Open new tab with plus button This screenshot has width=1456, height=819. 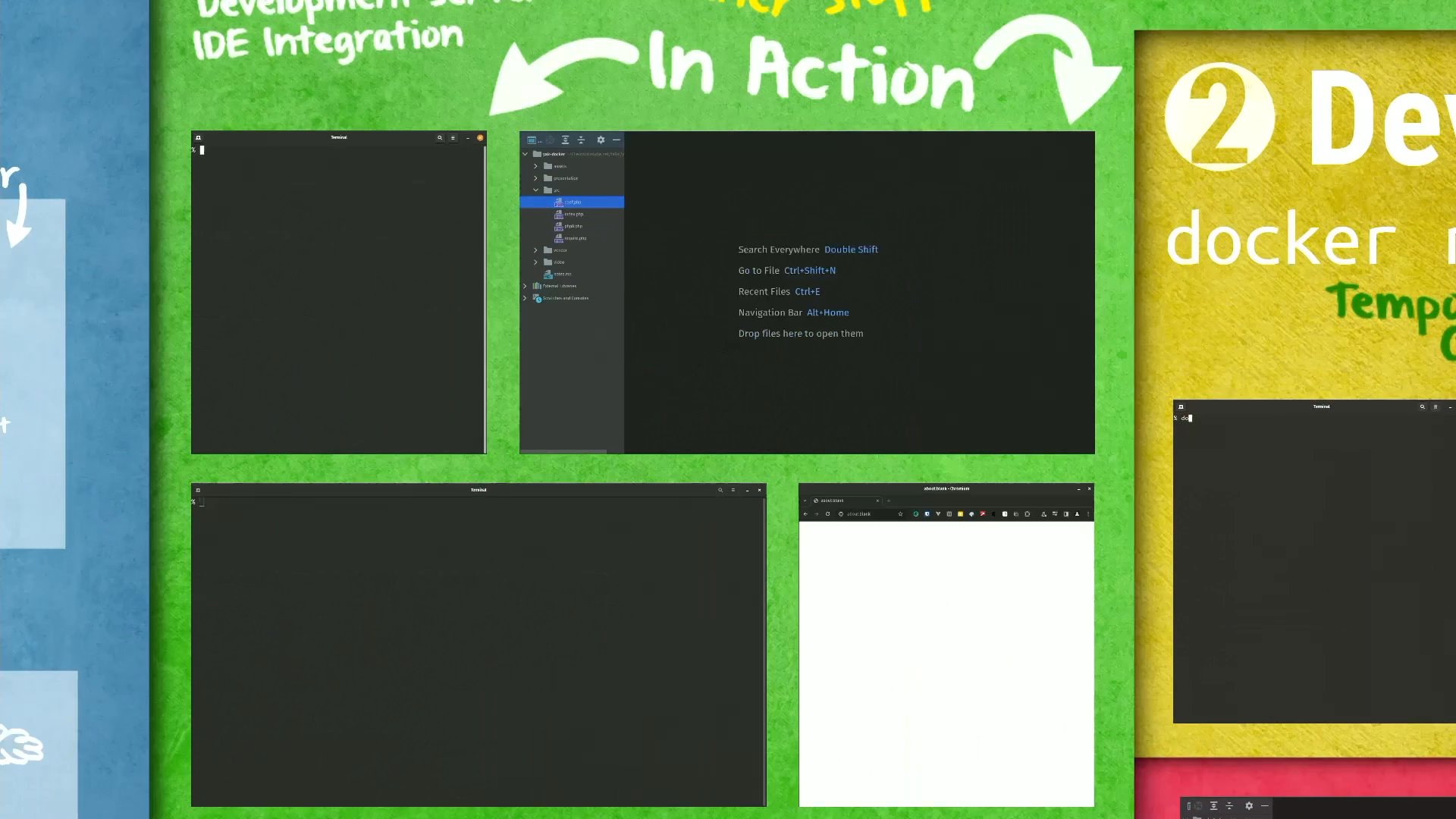click(889, 500)
